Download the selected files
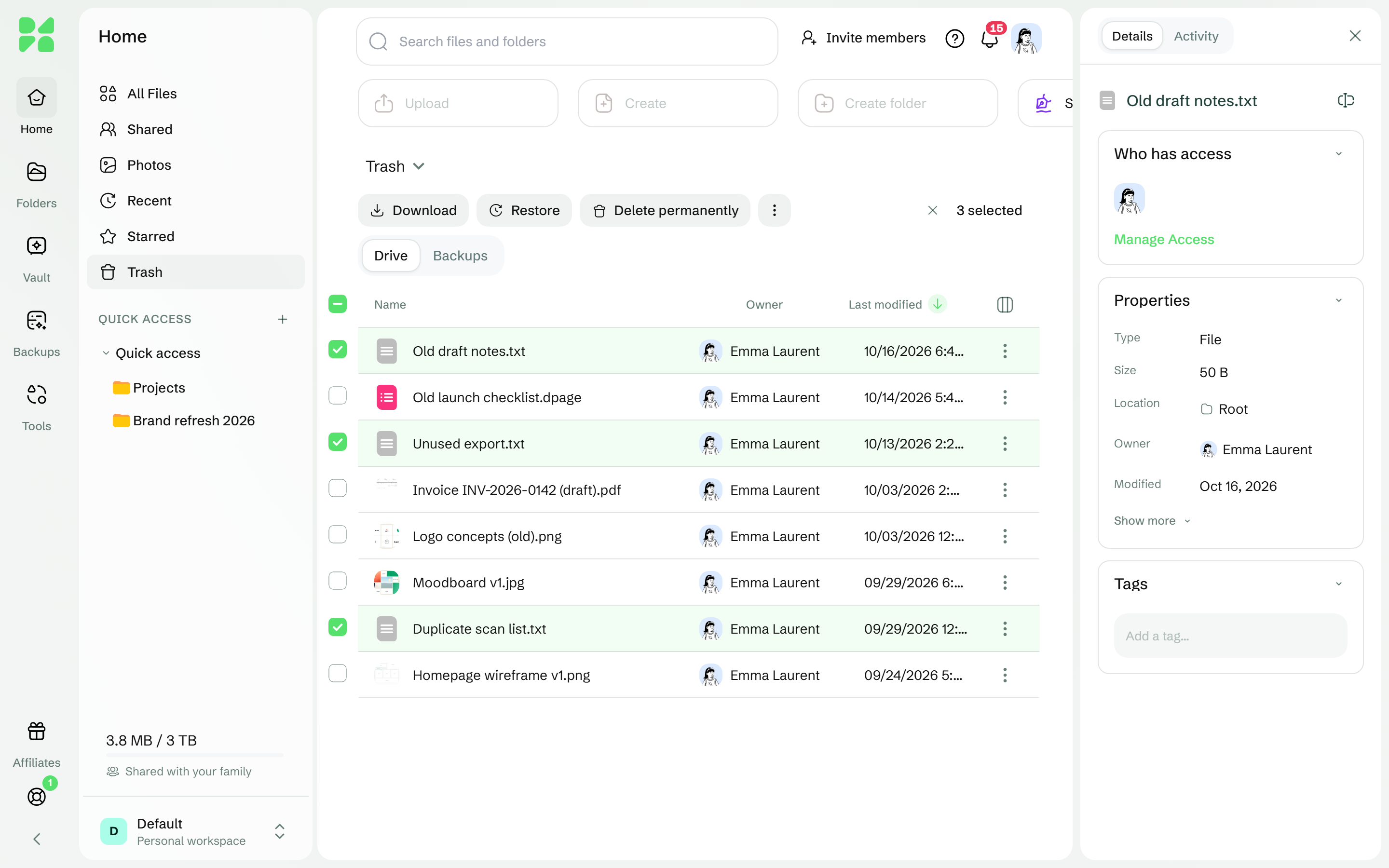 coord(413,210)
